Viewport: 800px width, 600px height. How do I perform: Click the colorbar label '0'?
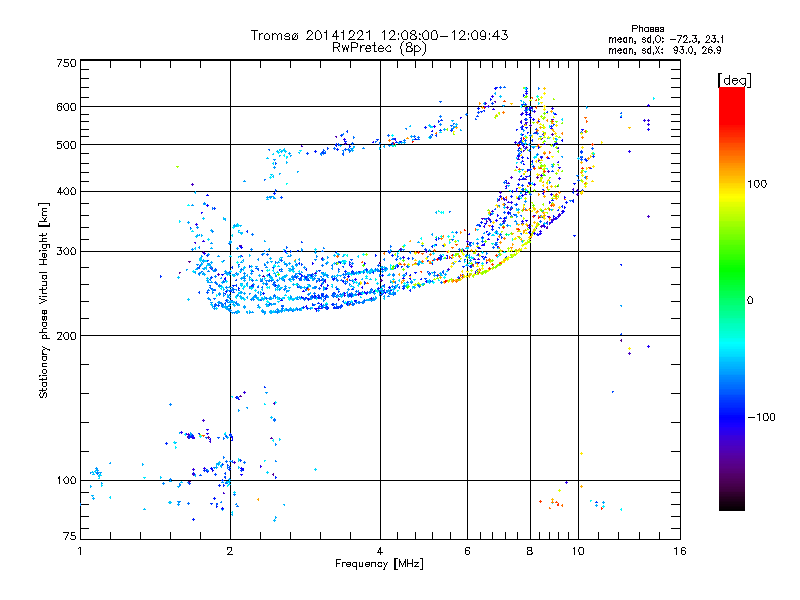(x=749, y=300)
